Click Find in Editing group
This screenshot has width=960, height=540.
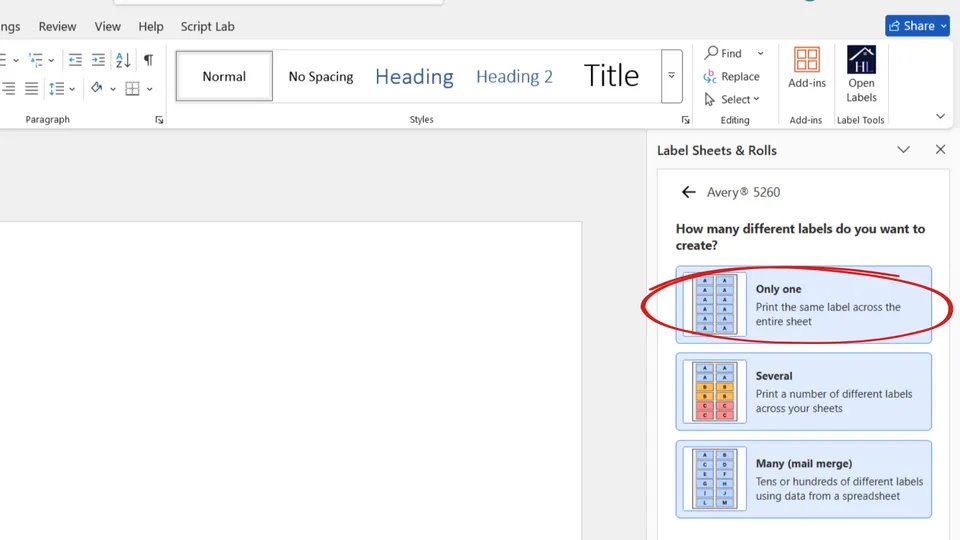pos(724,53)
